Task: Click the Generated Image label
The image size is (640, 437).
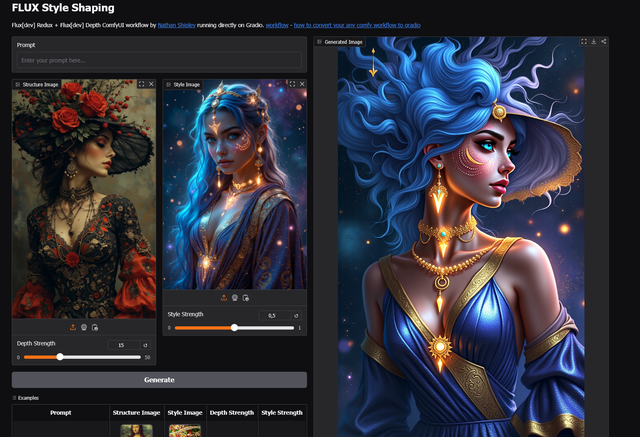Action: (x=340, y=42)
